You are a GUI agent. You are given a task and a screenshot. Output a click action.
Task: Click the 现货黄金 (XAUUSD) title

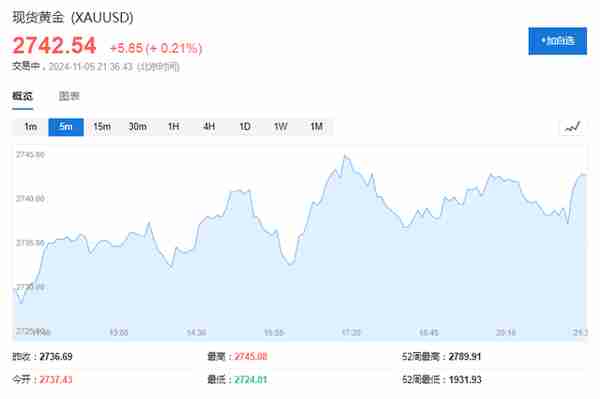tap(73, 17)
